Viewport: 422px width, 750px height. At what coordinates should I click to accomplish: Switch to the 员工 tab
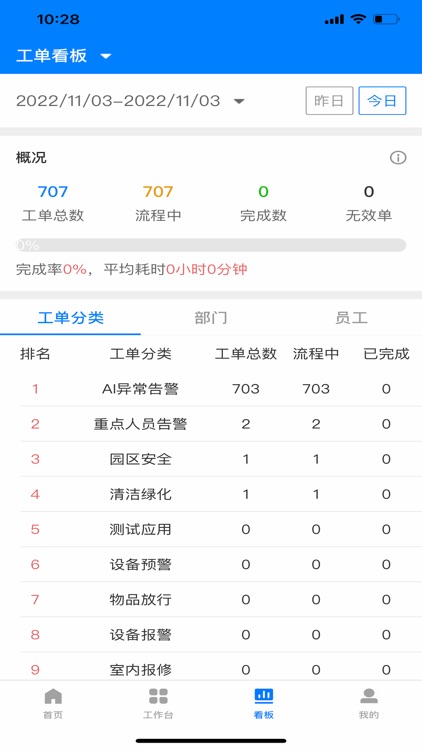tap(352, 318)
